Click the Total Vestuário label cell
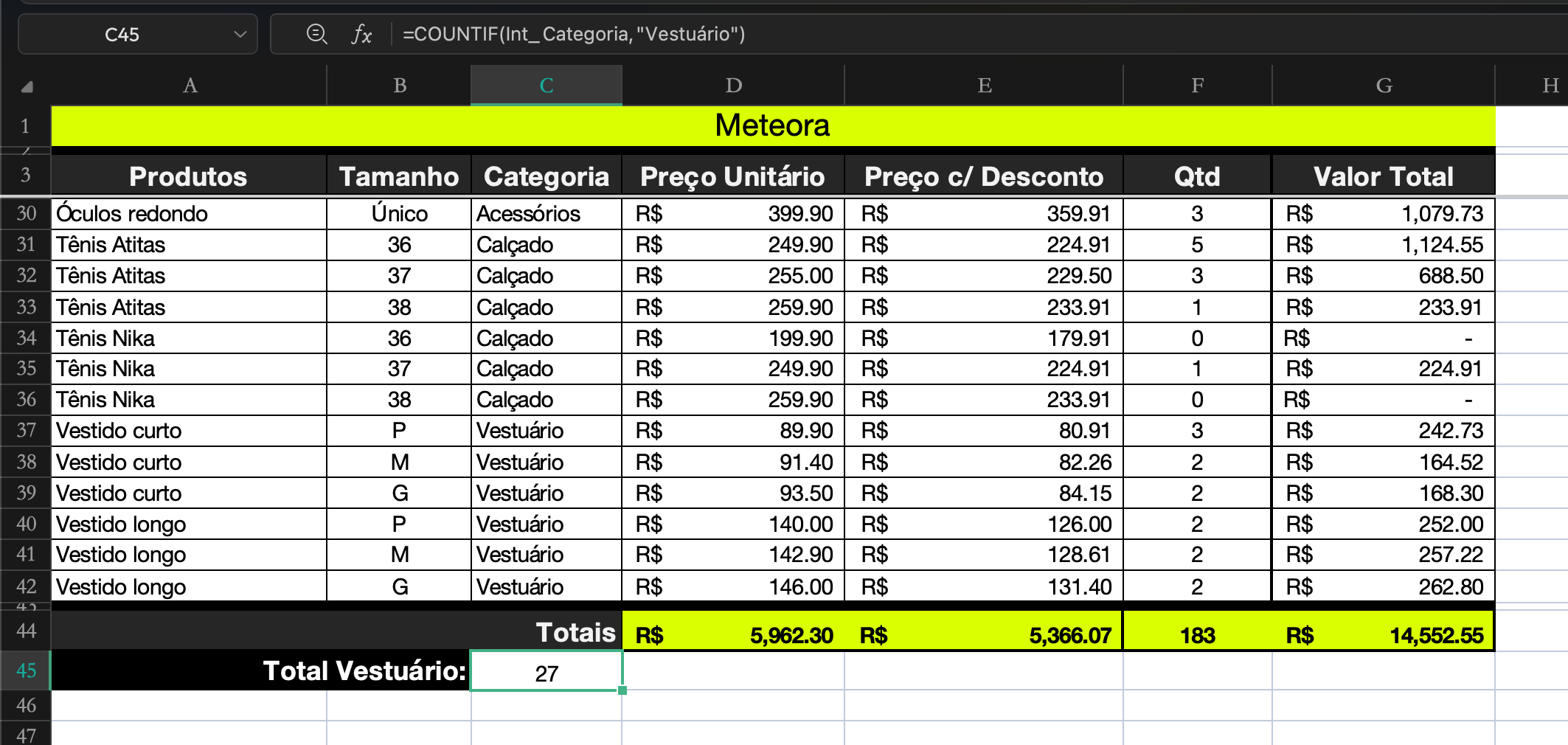Viewport: 1568px width, 745px height. click(261, 670)
